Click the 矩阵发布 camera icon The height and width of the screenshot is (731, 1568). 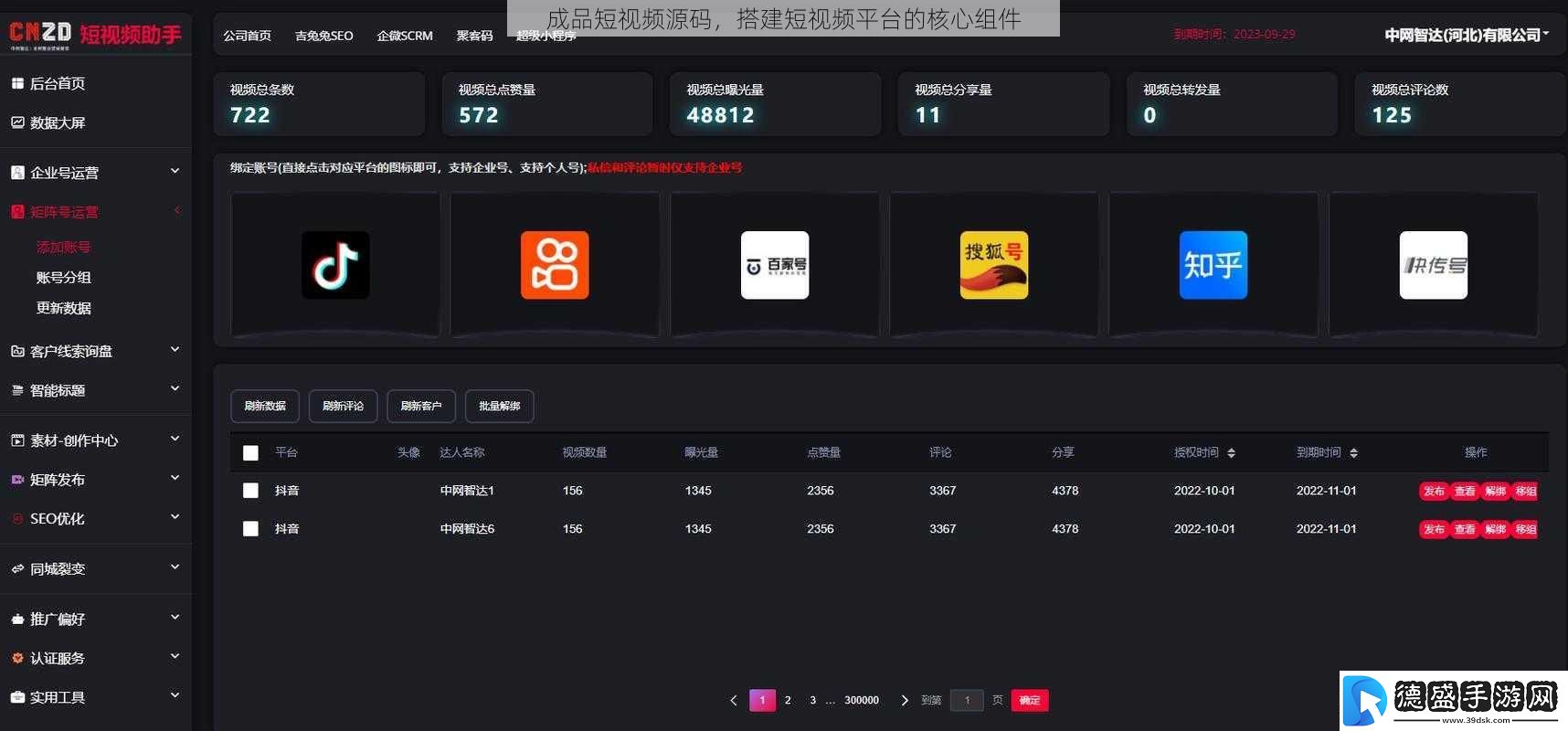point(17,480)
